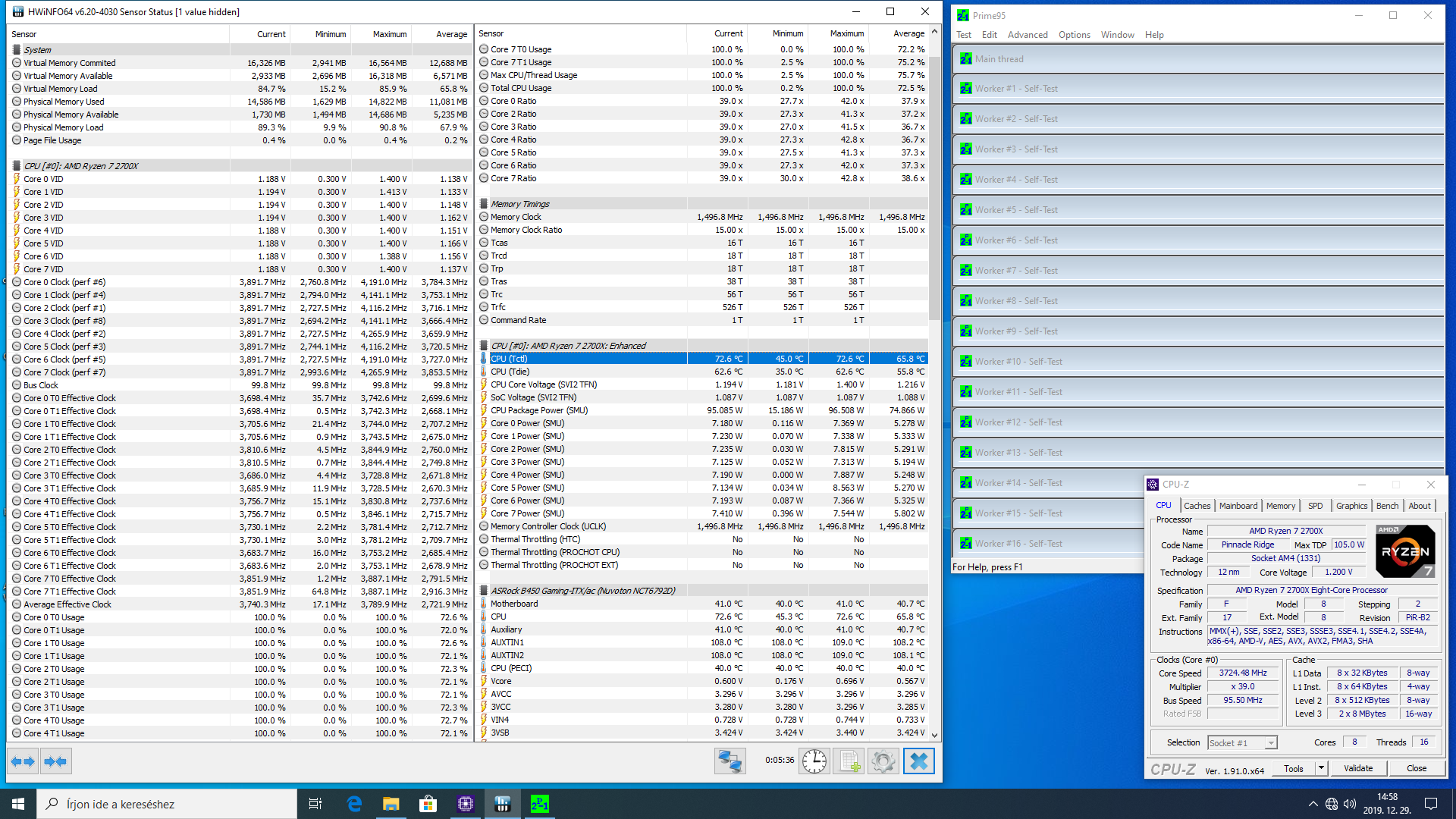1456x819 pixels.
Task: Collapse the ASRock B450 Gaming-ITX/ac group
Action: coord(484,591)
